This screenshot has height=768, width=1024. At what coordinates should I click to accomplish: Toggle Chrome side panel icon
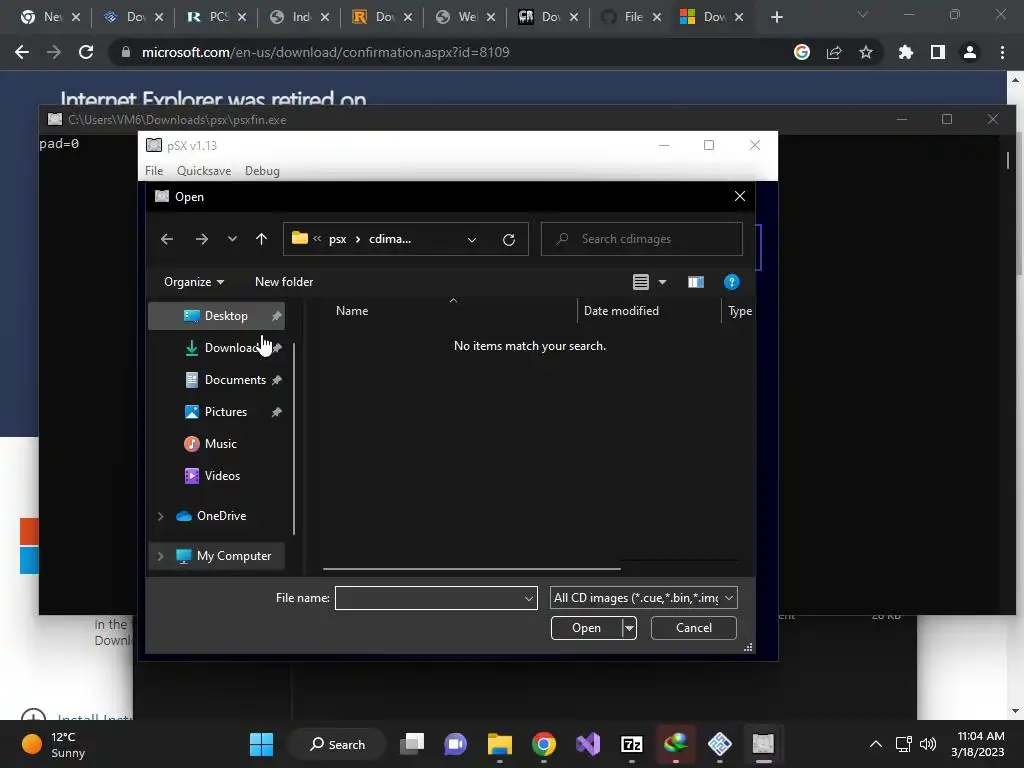point(938,52)
